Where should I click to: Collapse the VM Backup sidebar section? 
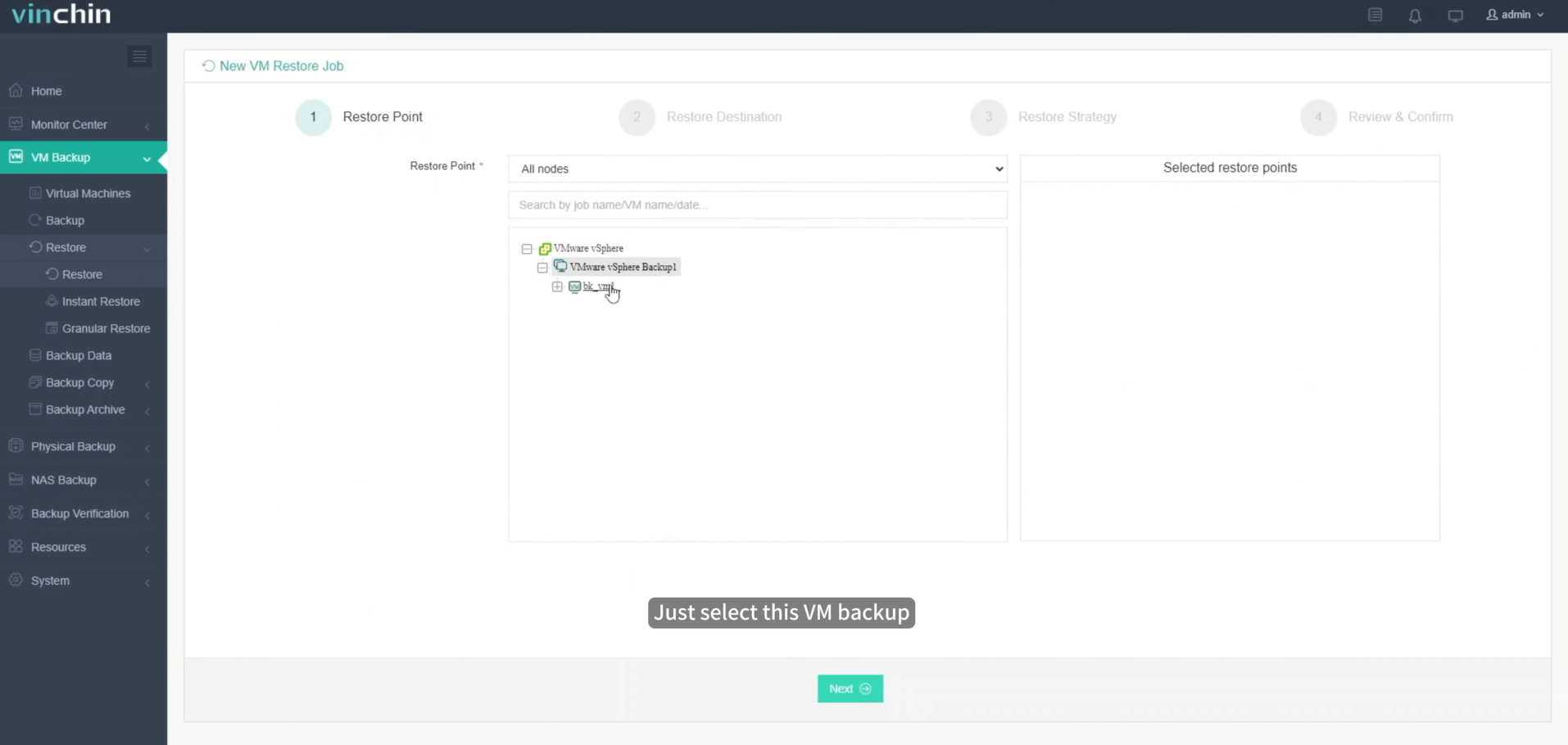click(147, 158)
